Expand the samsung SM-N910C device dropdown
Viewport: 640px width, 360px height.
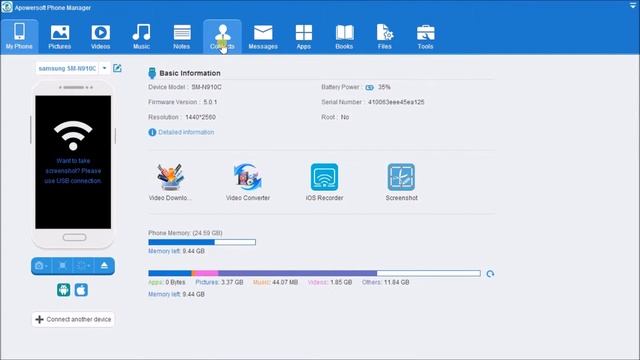click(104, 68)
